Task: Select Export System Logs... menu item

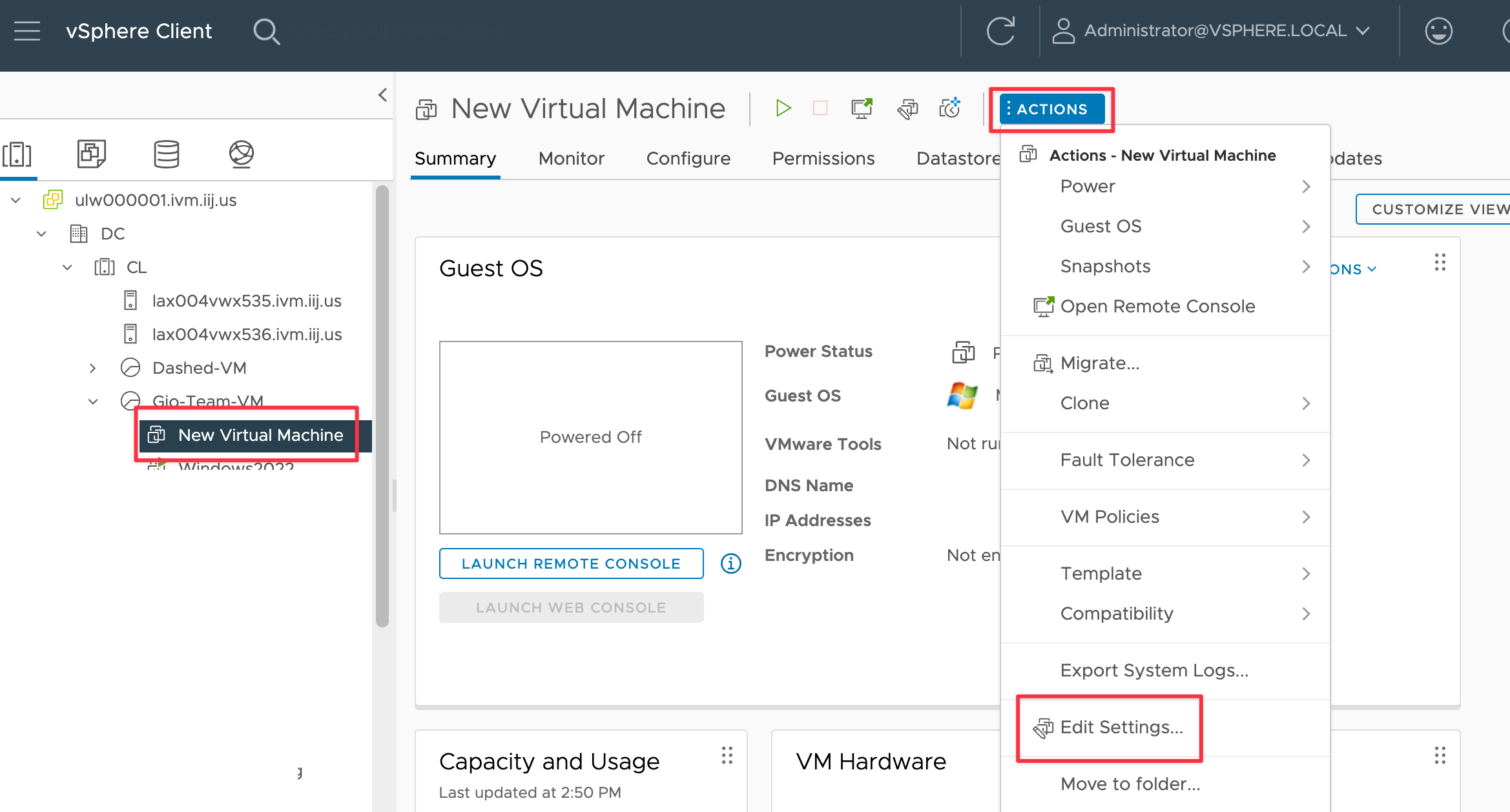Action: click(x=1165, y=671)
